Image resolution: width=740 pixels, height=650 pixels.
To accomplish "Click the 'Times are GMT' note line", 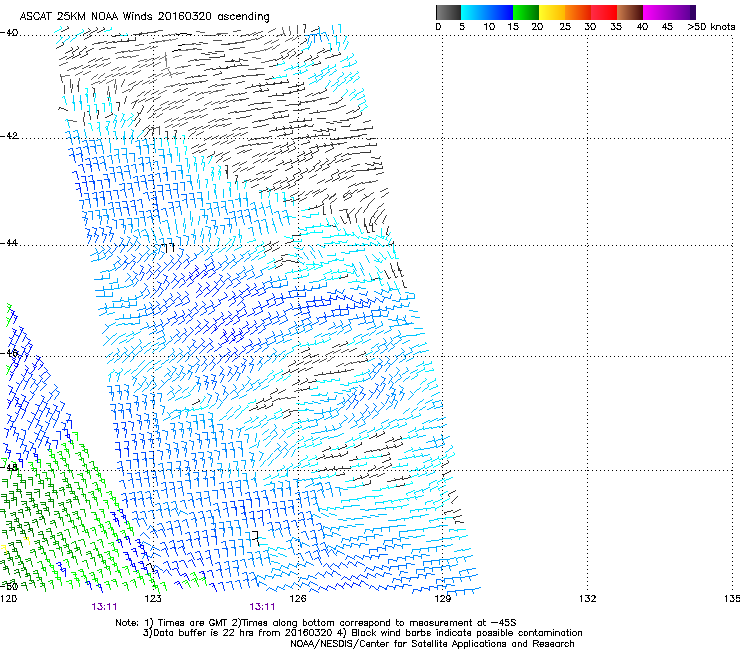I will point(316,623).
